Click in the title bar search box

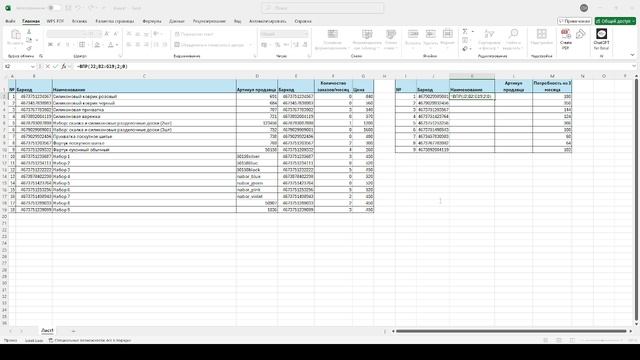pos(322,8)
